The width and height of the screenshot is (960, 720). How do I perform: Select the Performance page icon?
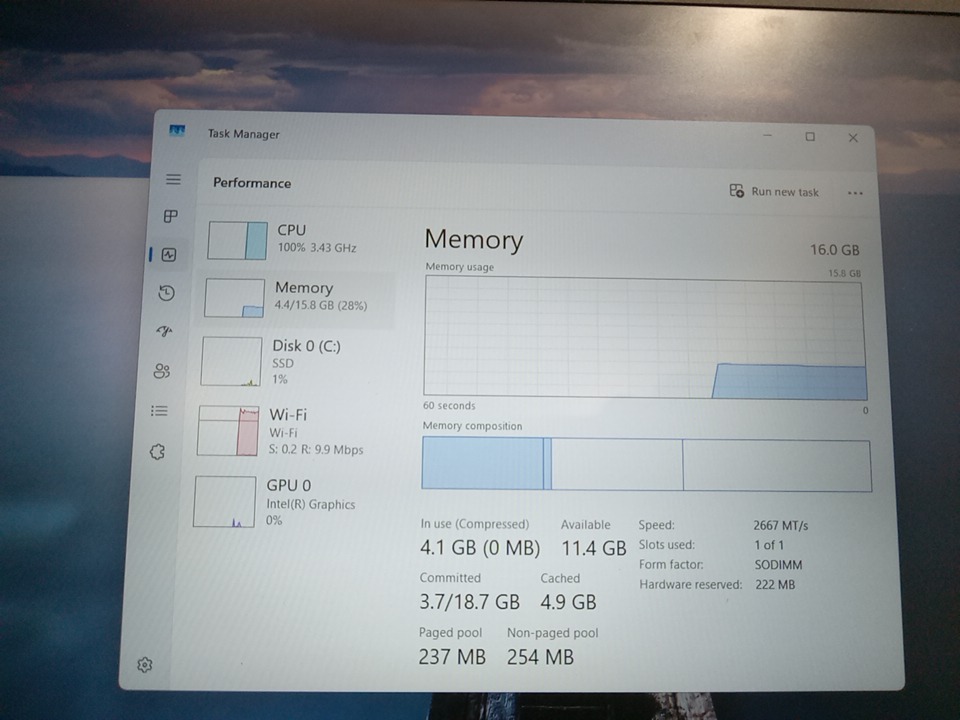[168, 255]
